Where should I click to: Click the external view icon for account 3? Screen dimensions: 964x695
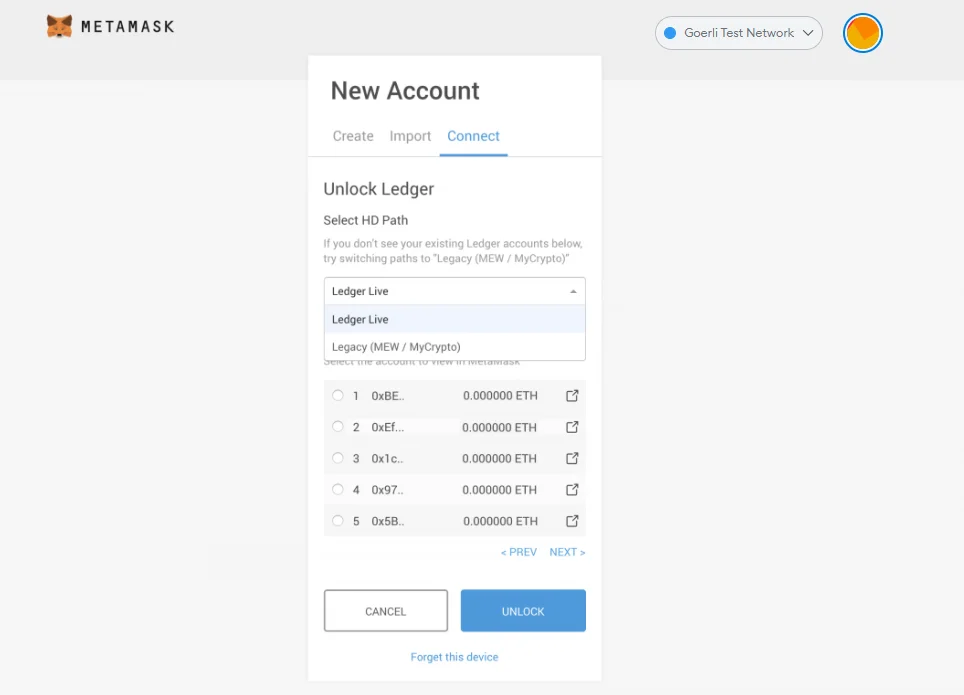[x=572, y=458]
